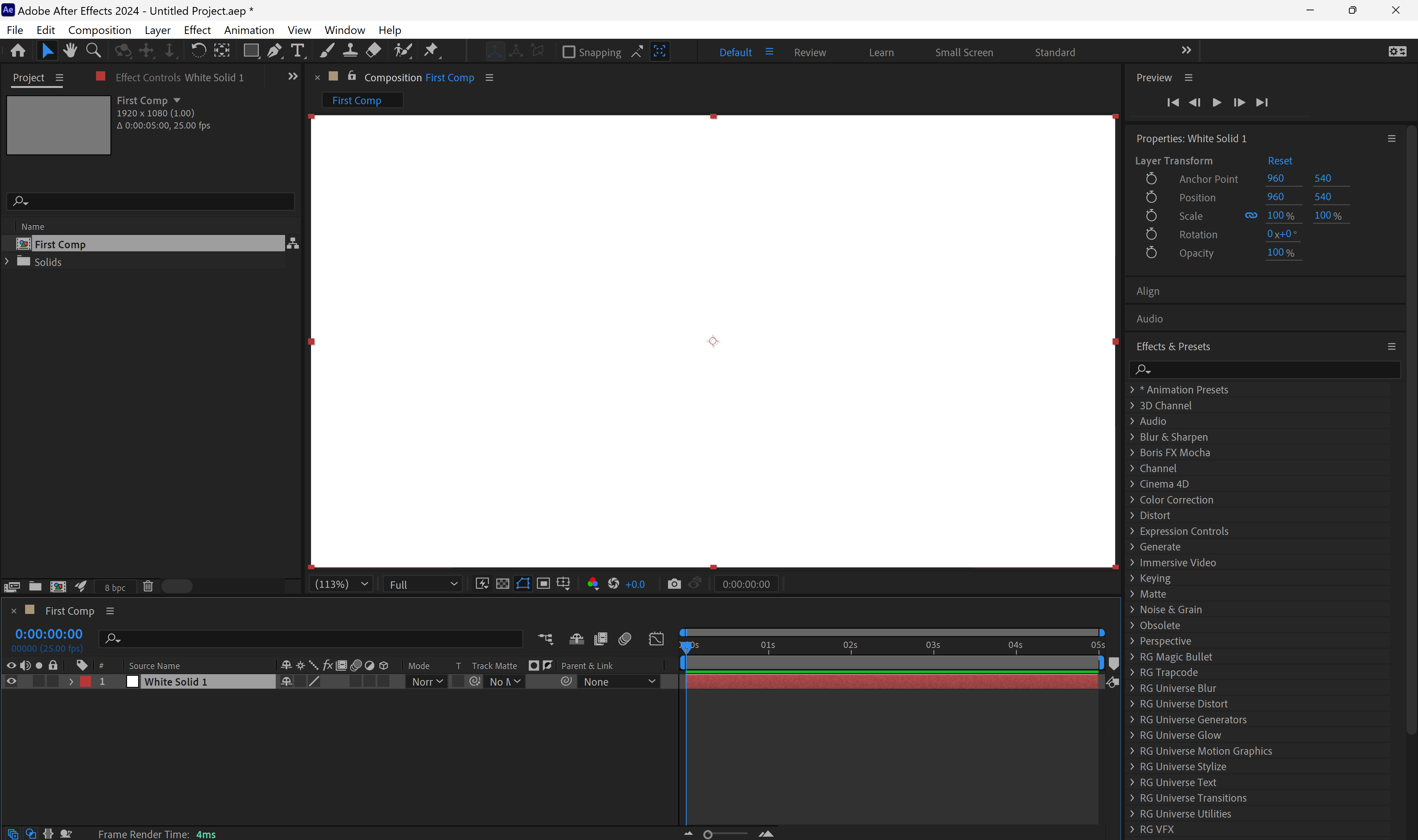Image resolution: width=1418 pixels, height=840 pixels.
Task: Enable Snapping in the toolbar
Action: [x=569, y=51]
